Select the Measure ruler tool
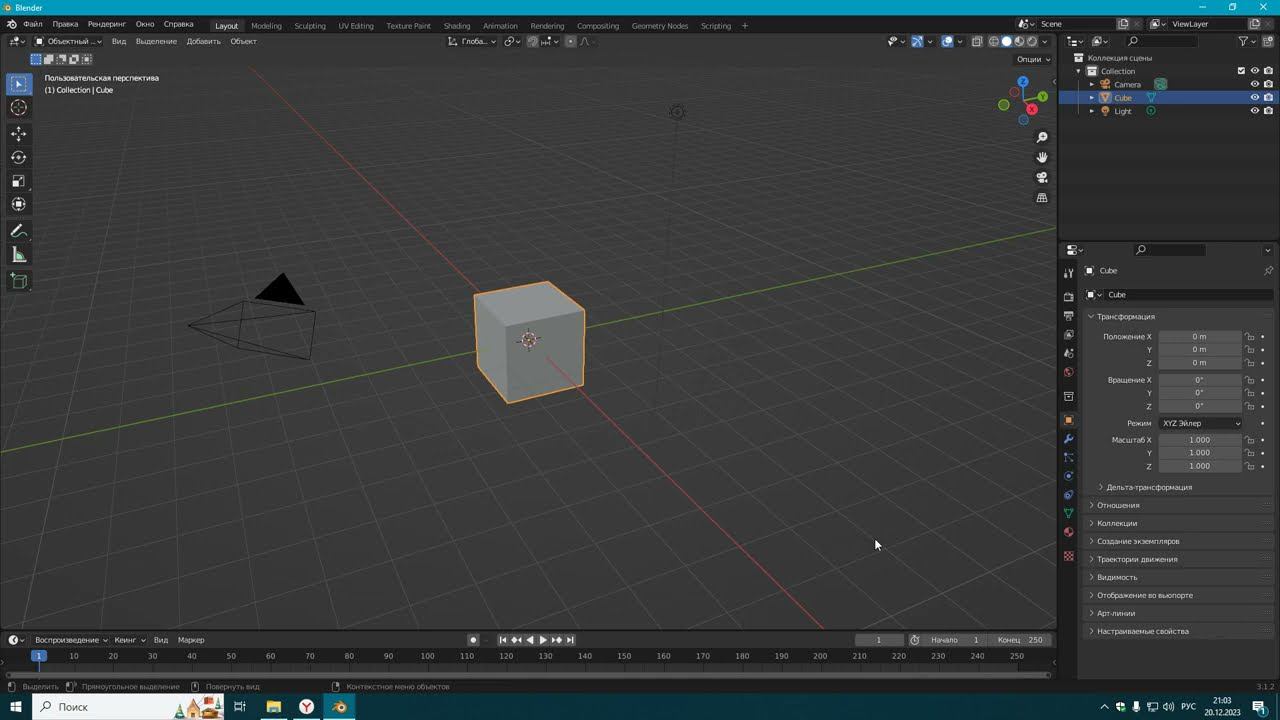This screenshot has height=720, width=1280. [18, 255]
